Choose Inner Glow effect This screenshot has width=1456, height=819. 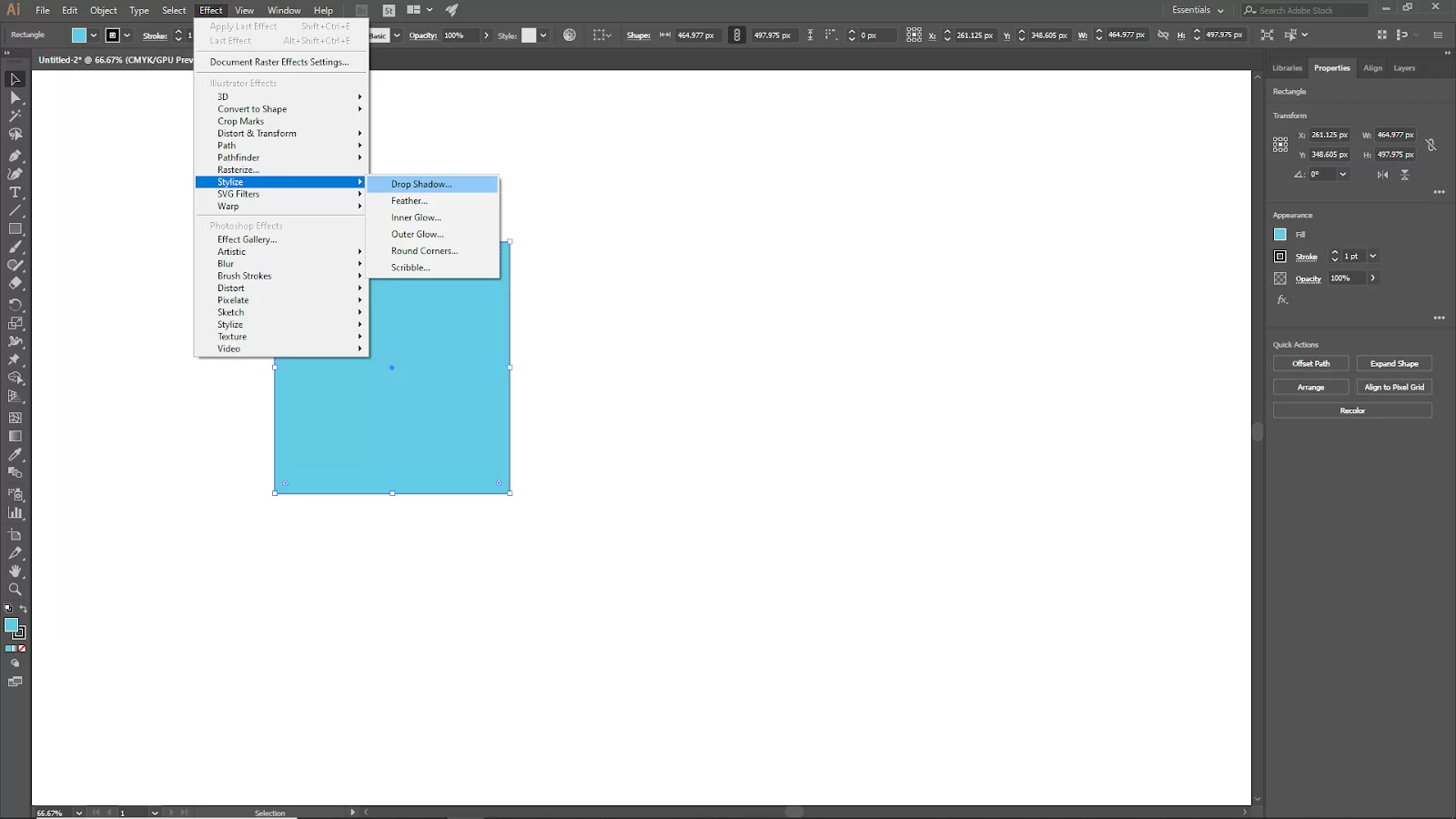click(x=433, y=217)
